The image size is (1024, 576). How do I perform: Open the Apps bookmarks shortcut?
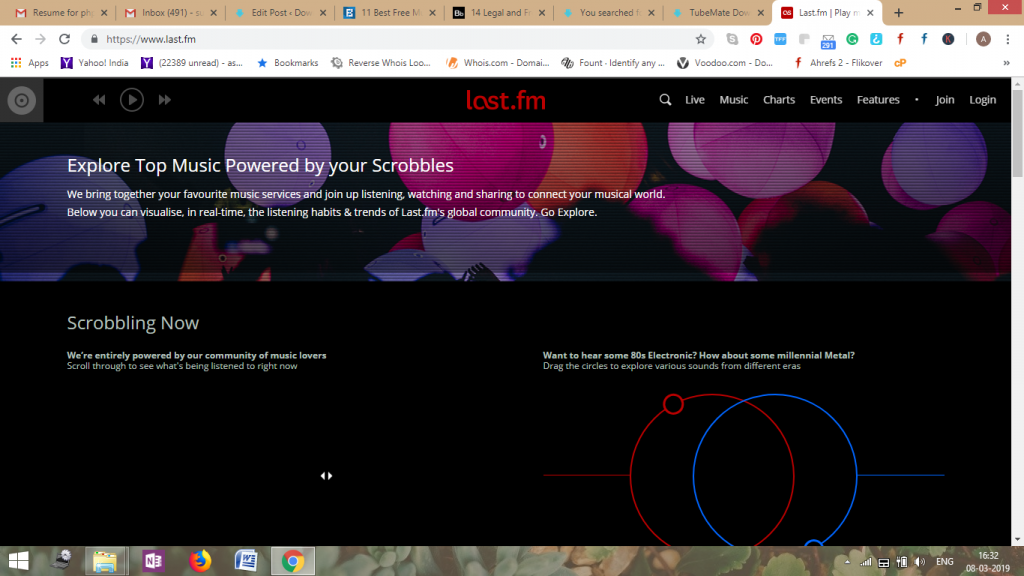coord(29,63)
